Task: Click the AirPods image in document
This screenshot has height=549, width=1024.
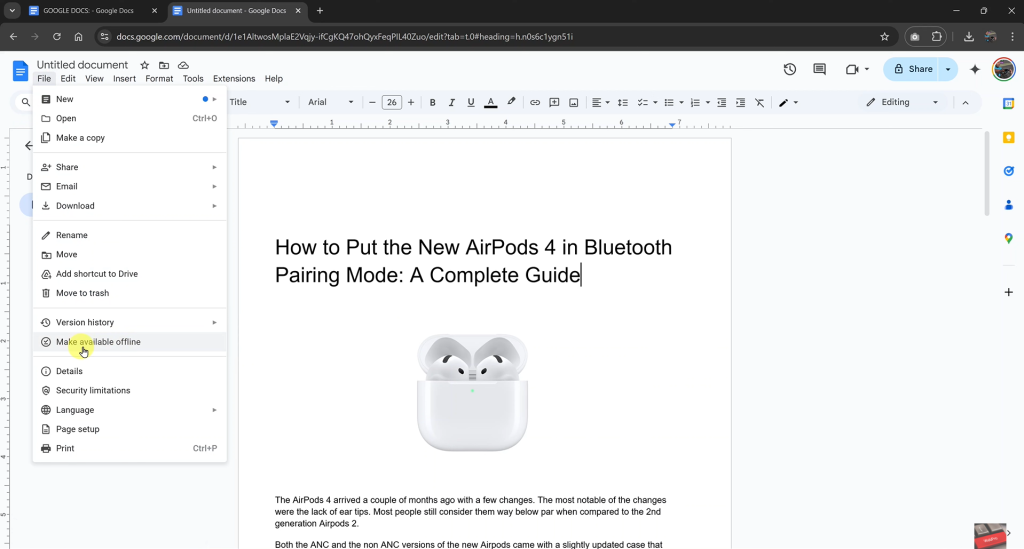Action: [x=472, y=392]
